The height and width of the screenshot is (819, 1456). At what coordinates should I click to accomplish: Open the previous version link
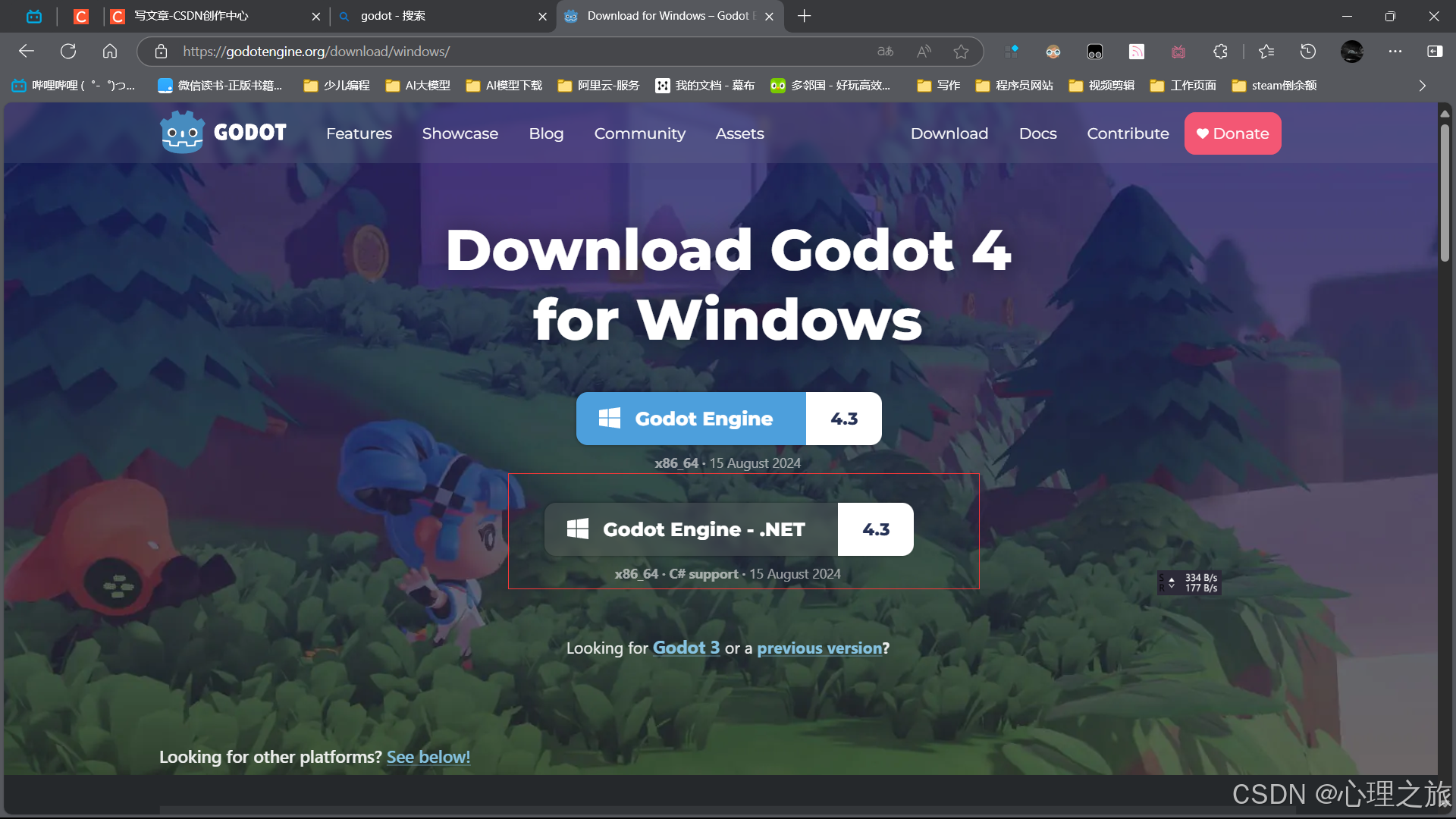click(820, 648)
